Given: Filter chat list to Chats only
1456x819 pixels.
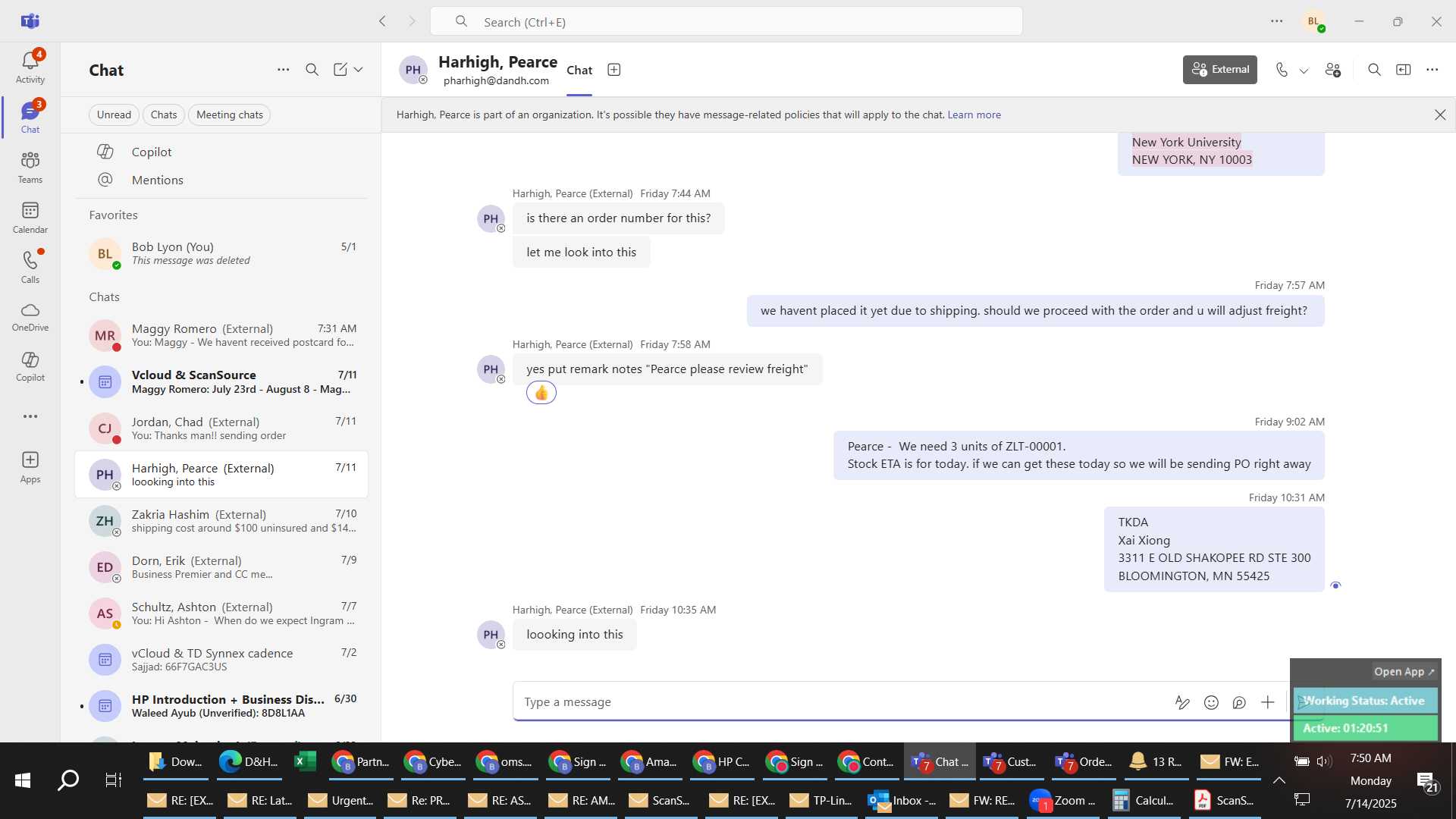Looking at the screenshot, I should tap(164, 115).
